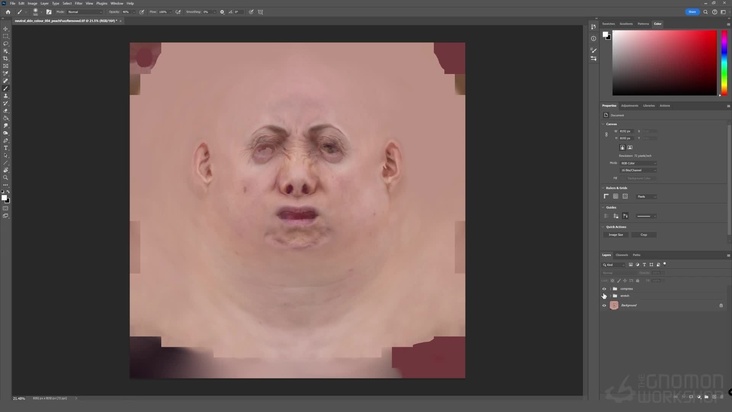Open the bit depth Bits/Channel dropdown
Image resolution: width=732 pixels, height=412 pixels.
click(x=638, y=170)
